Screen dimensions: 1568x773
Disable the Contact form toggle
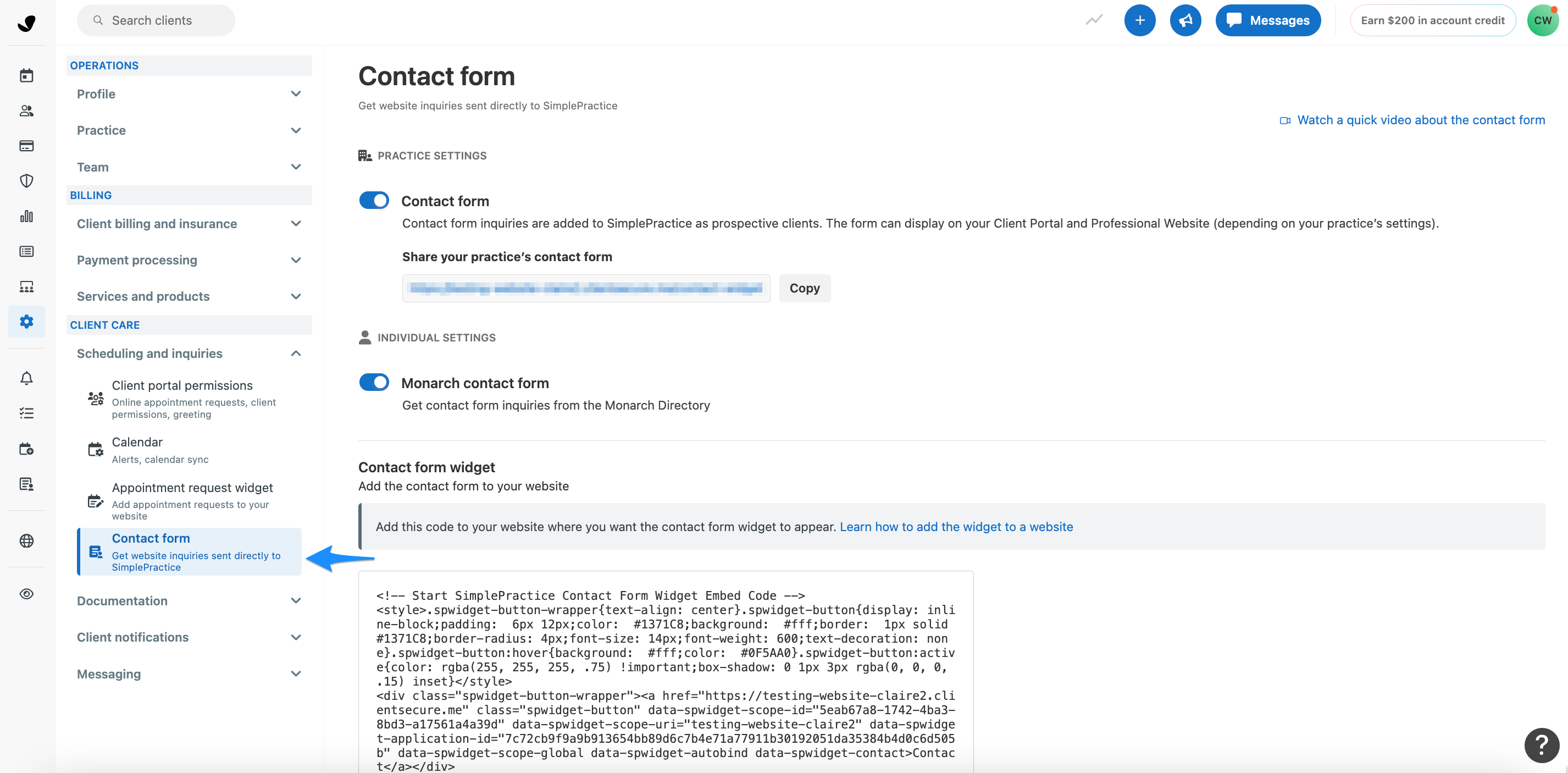pos(374,201)
